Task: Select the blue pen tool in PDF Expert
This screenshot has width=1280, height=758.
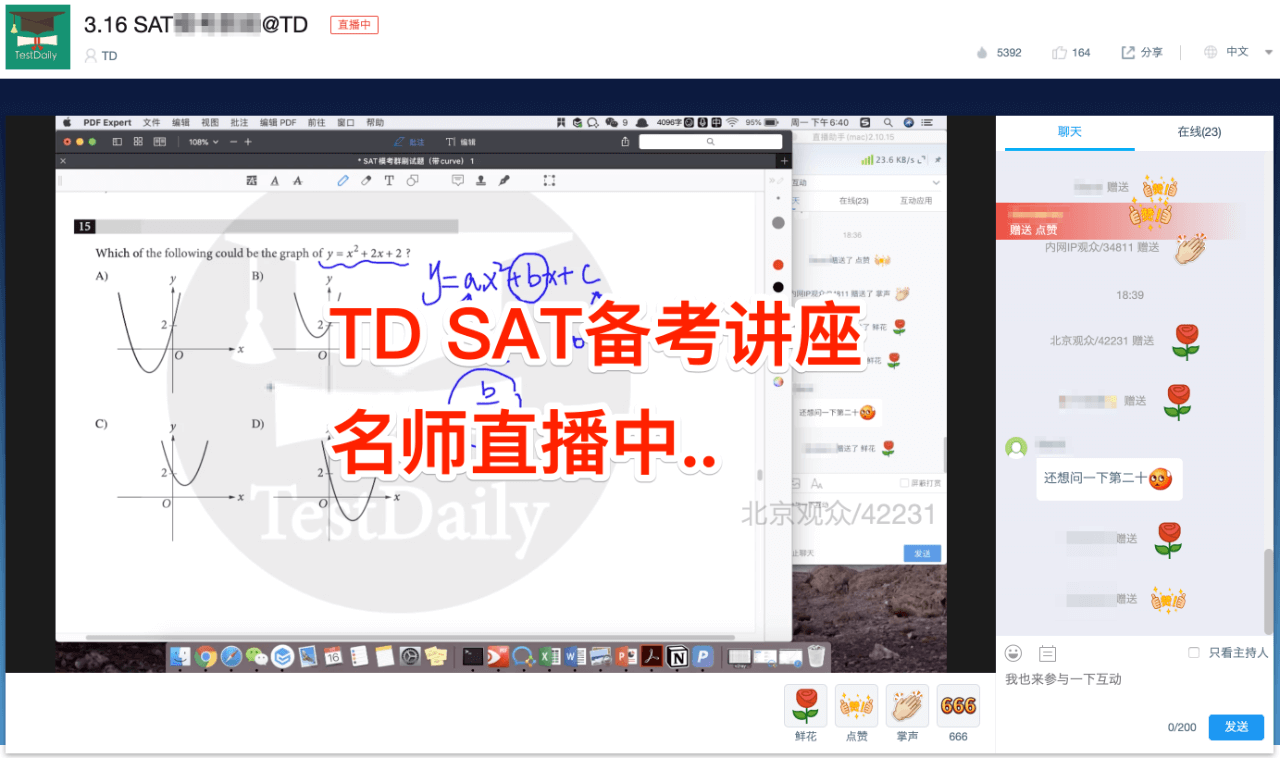Action: coord(343,181)
